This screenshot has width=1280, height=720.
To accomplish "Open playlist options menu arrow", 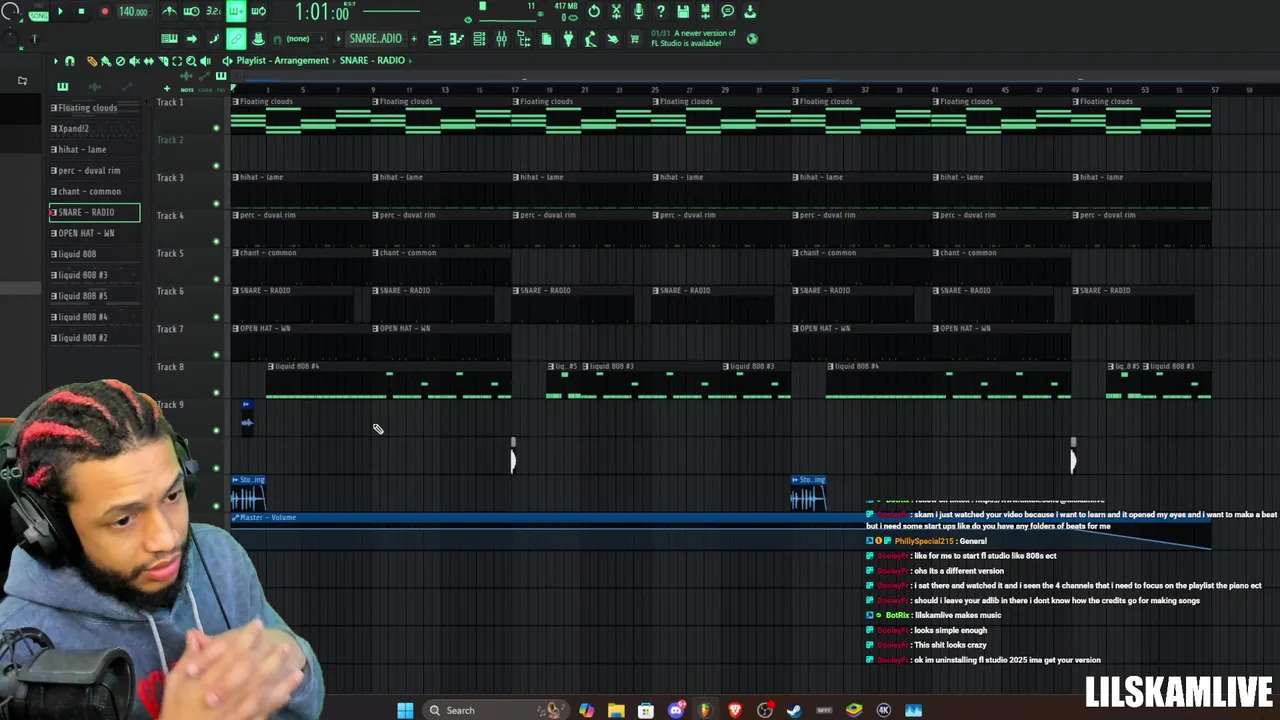I will (56, 61).
